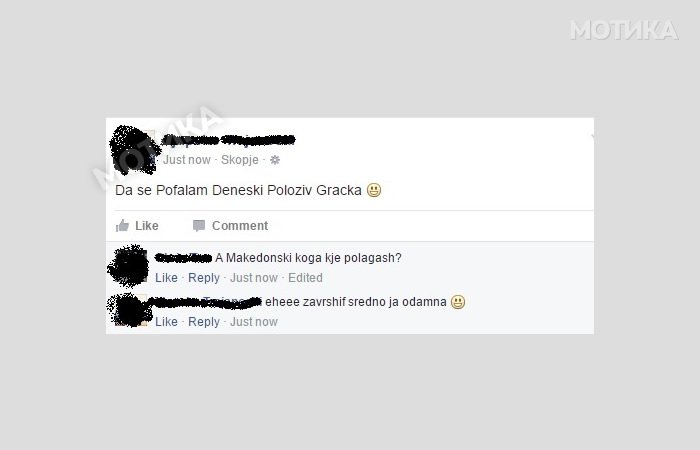700x450 pixels.
Task: Open first commenter's blurred profile picture
Action: [x=129, y=266]
